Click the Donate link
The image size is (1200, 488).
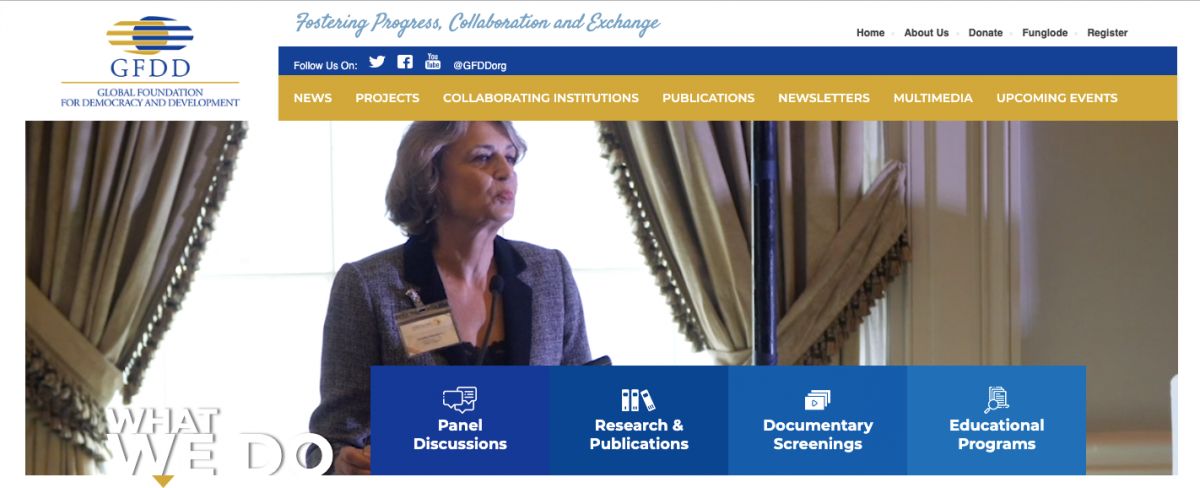coord(985,33)
